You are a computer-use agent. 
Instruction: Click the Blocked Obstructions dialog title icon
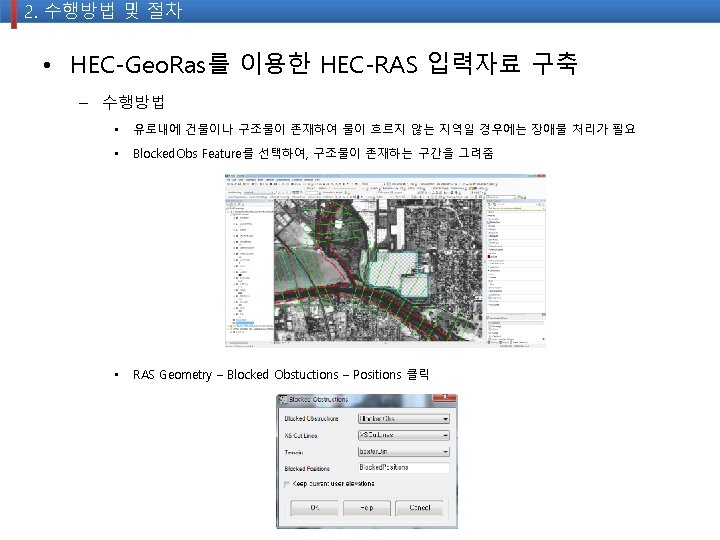click(283, 399)
